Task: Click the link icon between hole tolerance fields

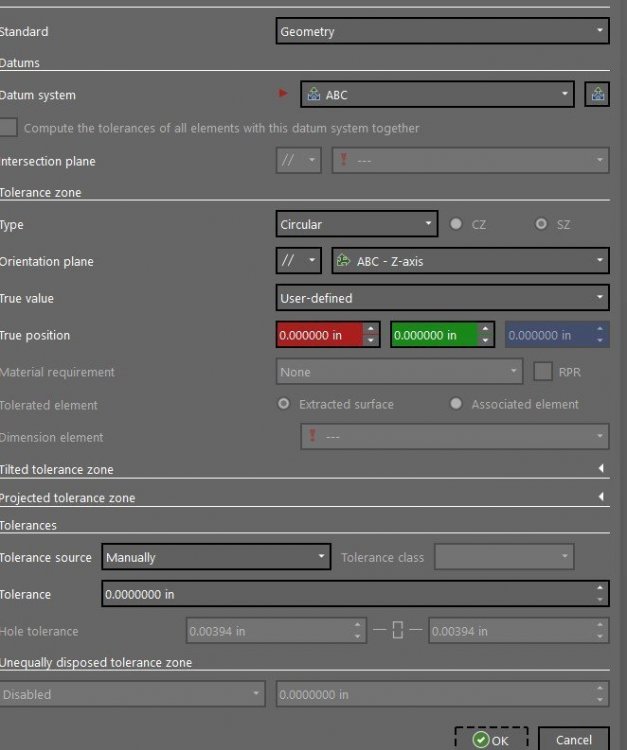Action: [x=397, y=631]
